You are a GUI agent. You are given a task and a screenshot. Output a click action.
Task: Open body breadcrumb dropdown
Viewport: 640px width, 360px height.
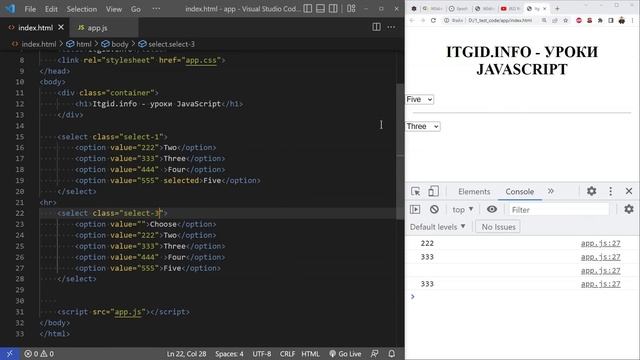pos(115,44)
